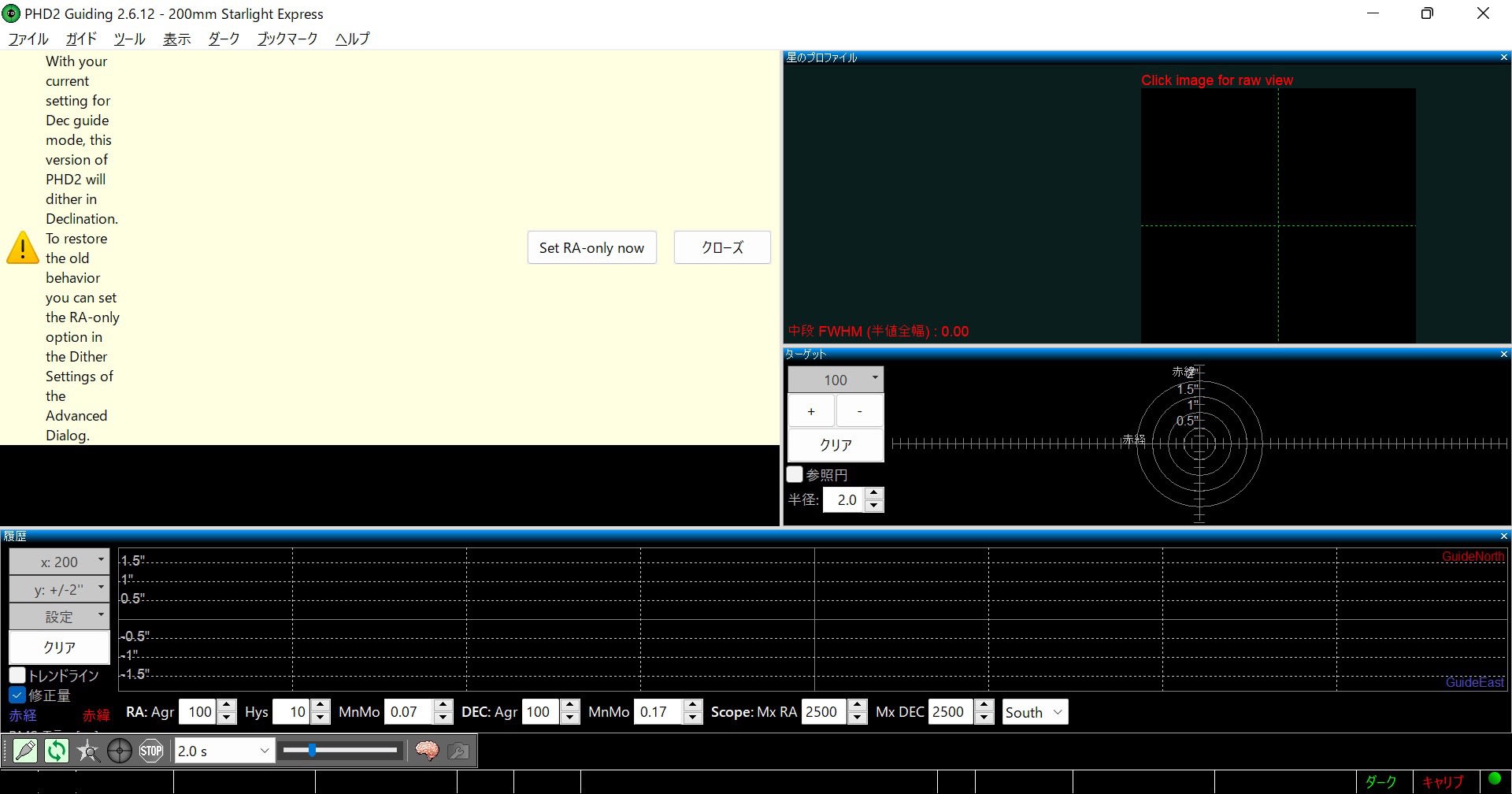Decrease Mx DEC value with down arrow
This screenshot has height=794, width=1512.
pyautogui.click(x=984, y=718)
